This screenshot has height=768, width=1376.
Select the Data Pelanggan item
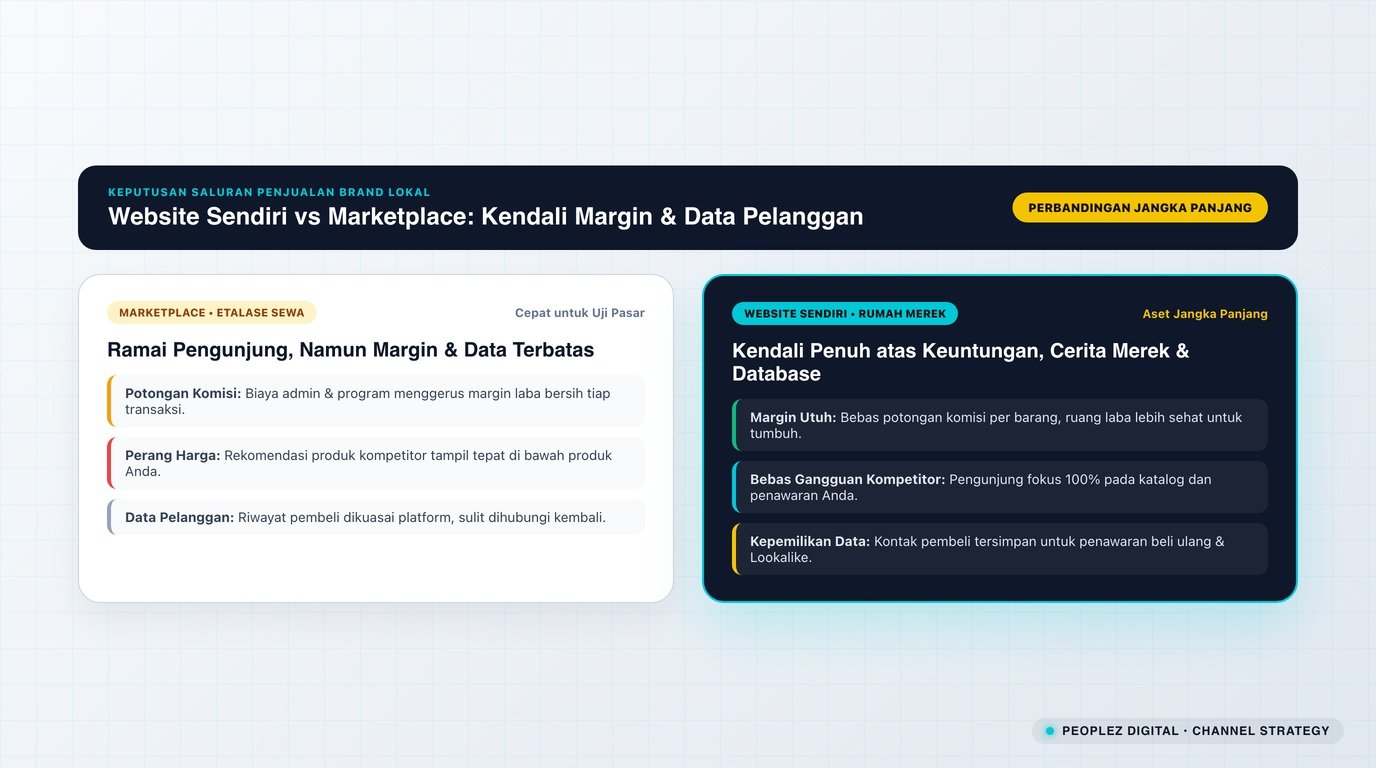click(x=376, y=517)
